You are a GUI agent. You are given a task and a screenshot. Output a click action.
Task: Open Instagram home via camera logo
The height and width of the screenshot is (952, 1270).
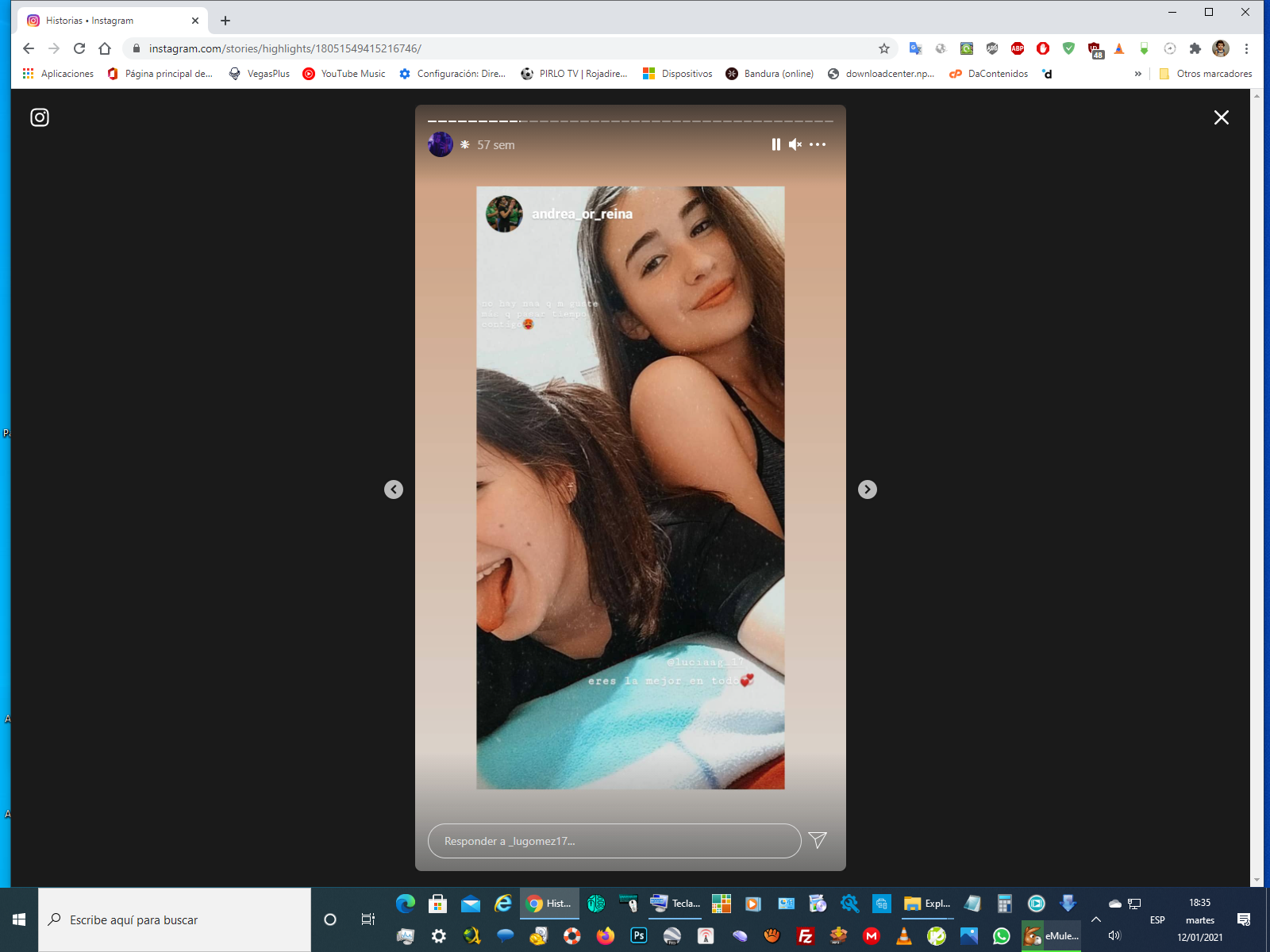40,117
